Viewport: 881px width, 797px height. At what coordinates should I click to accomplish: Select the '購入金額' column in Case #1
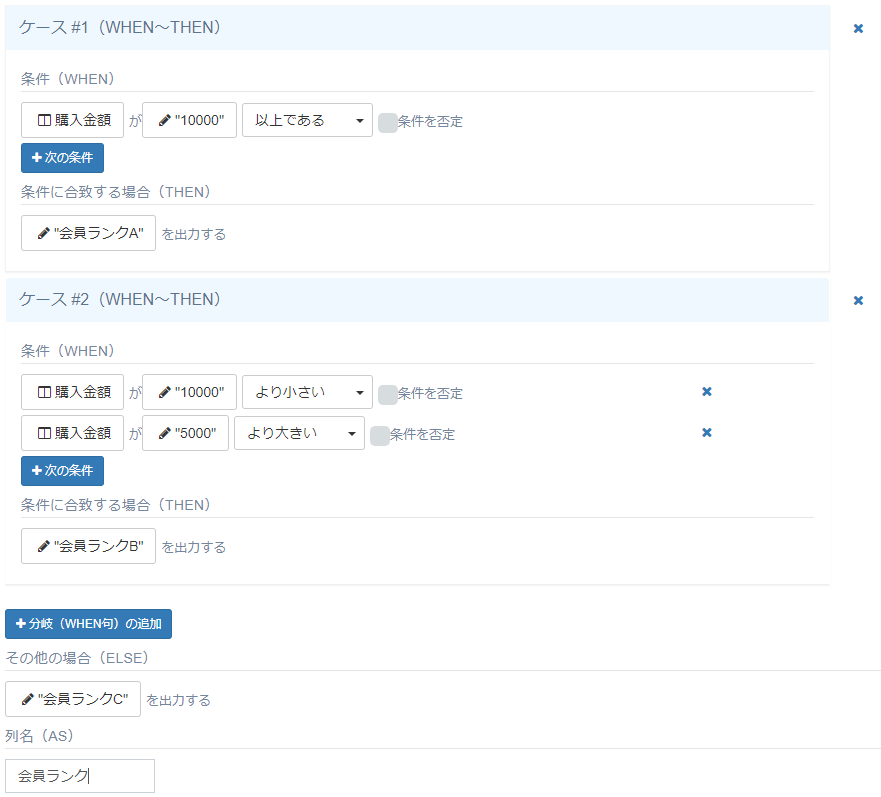(72, 121)
